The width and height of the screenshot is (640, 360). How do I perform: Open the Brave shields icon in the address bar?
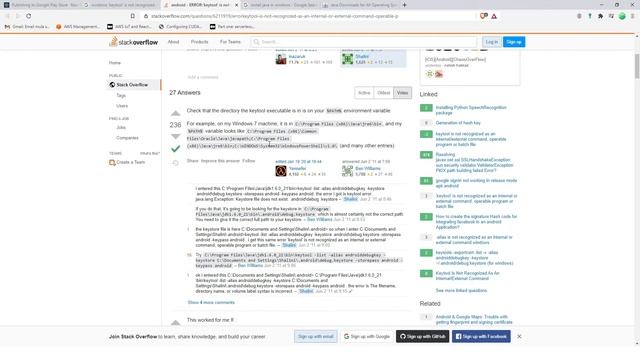point(484,16)
